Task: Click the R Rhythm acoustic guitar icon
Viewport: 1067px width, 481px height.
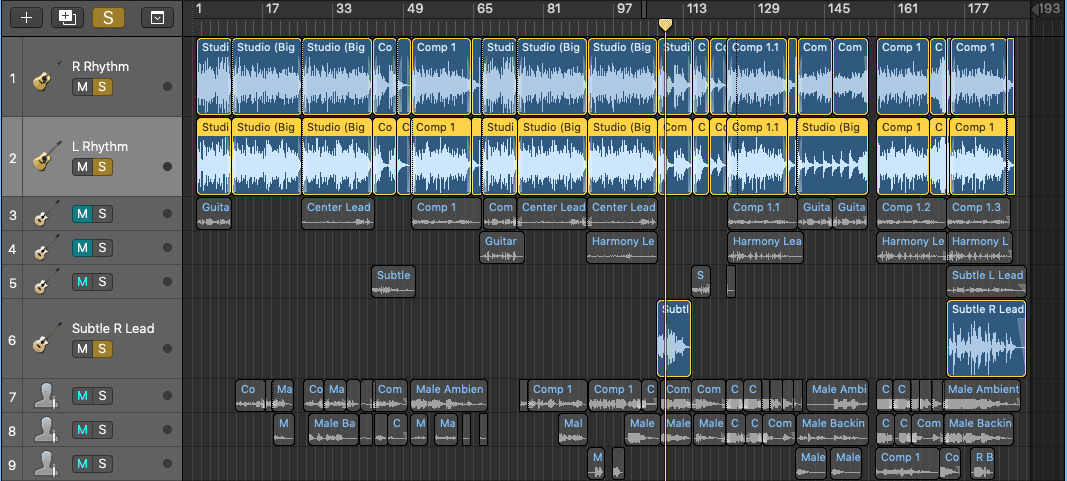Action: tap(43, 77)
